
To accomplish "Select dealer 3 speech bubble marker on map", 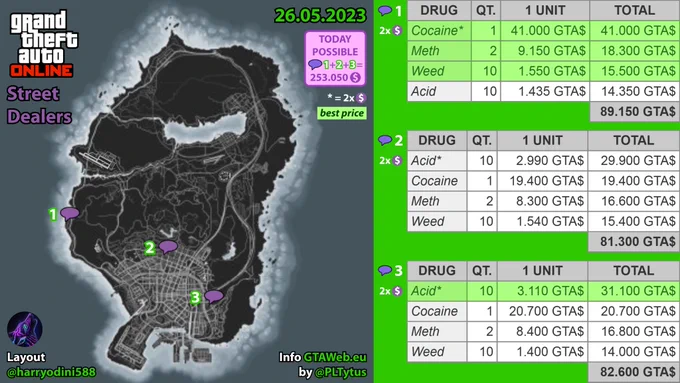I will pos(214,297).
